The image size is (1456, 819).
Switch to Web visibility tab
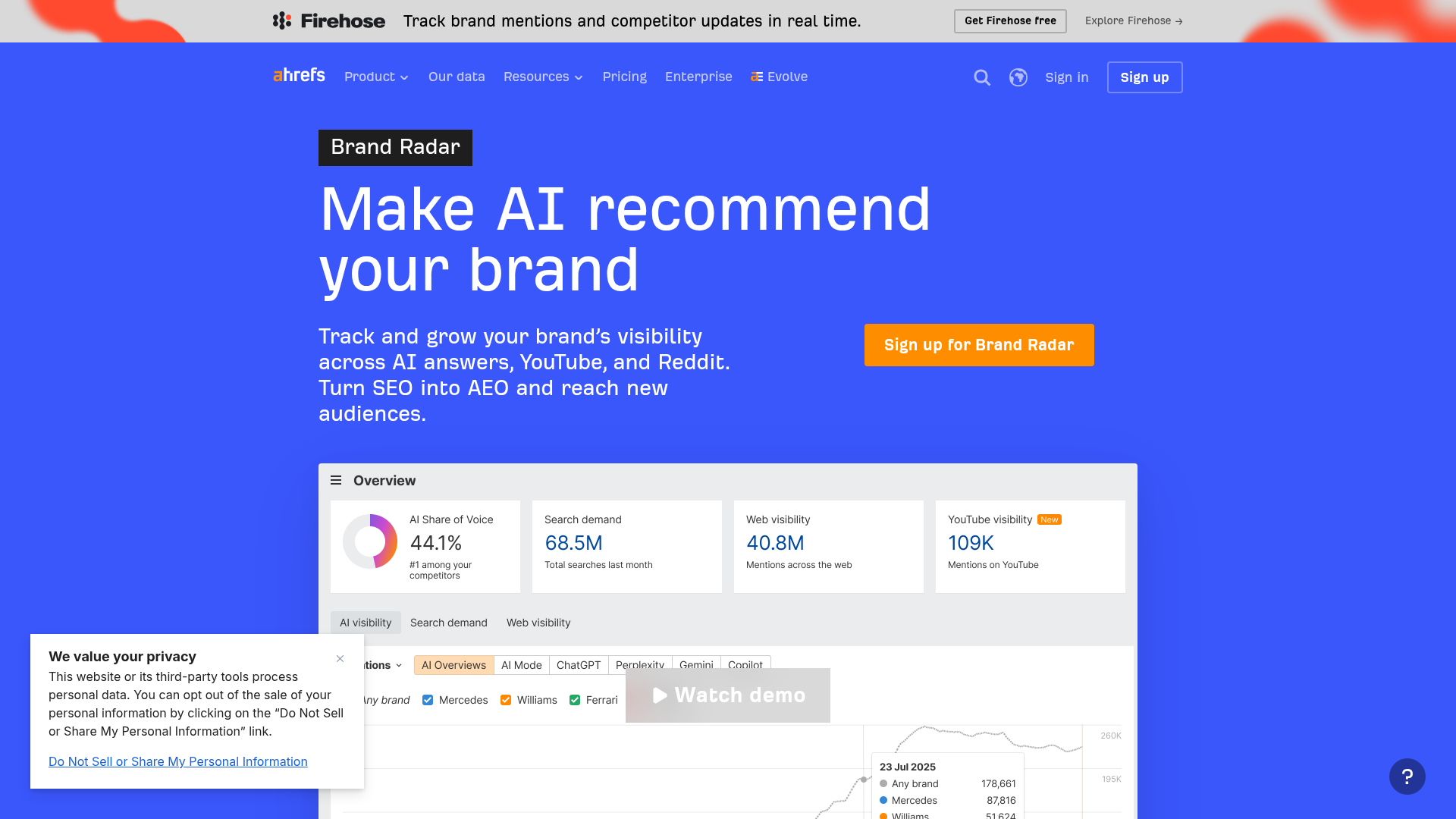538,623
